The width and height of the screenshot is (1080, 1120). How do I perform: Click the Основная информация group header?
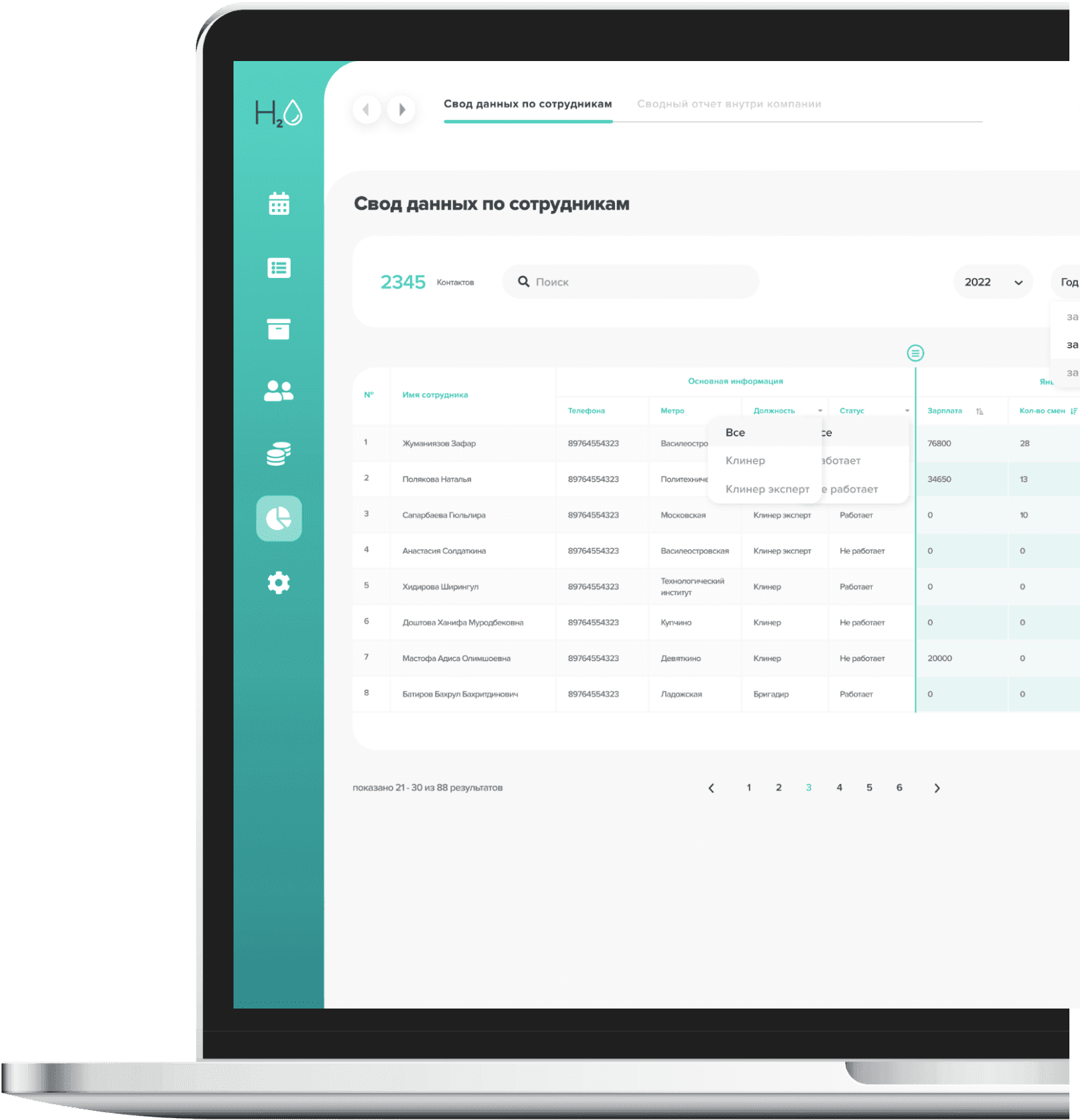pyautogui.click(x=735, y=382)
